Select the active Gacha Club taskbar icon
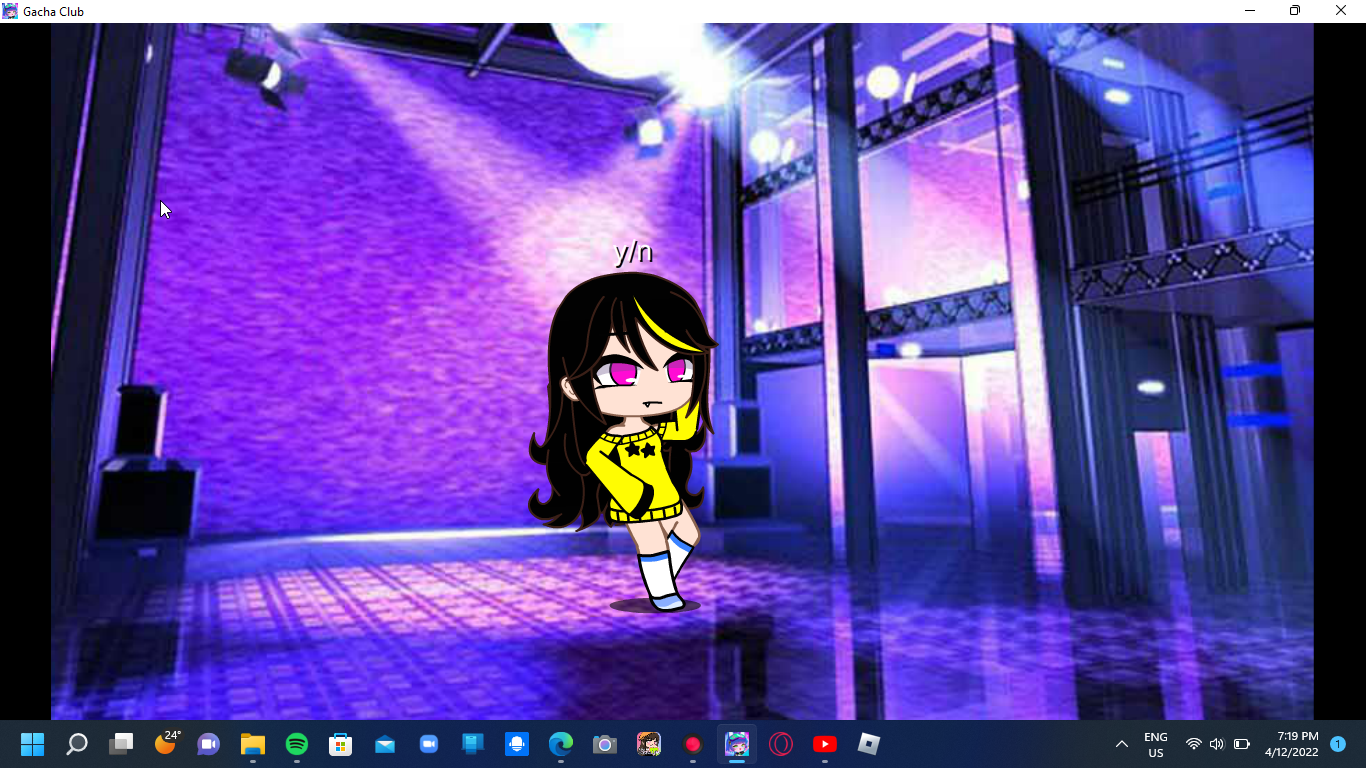This screenshot has width=1366, height=768. (737, 744)
